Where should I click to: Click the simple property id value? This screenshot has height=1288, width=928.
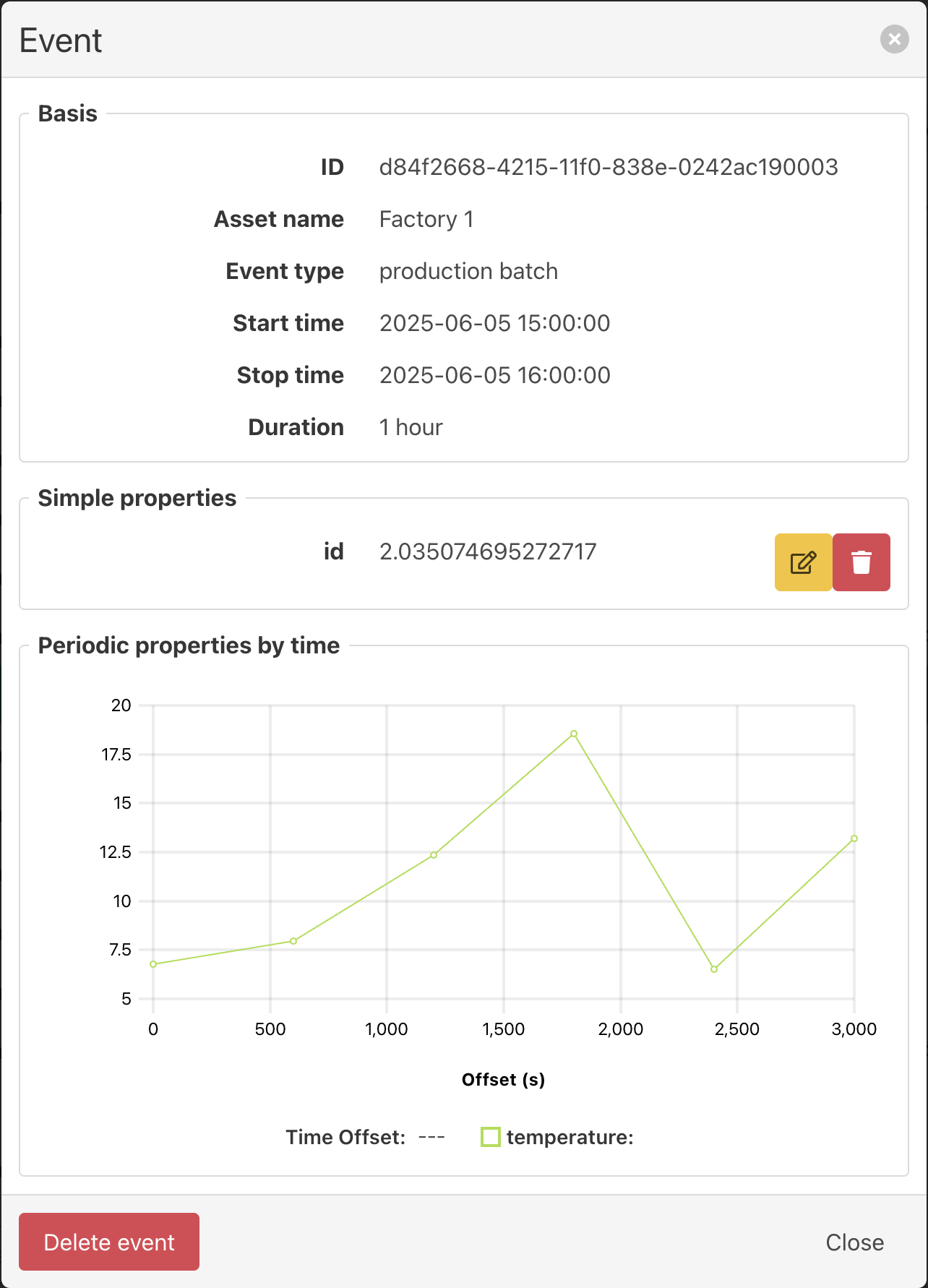[488, 551]
